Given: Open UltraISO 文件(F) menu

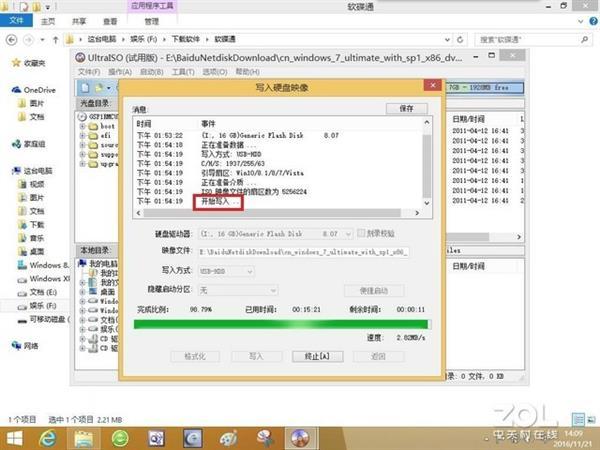Looking at the screenshot, I should coord(89,72).
